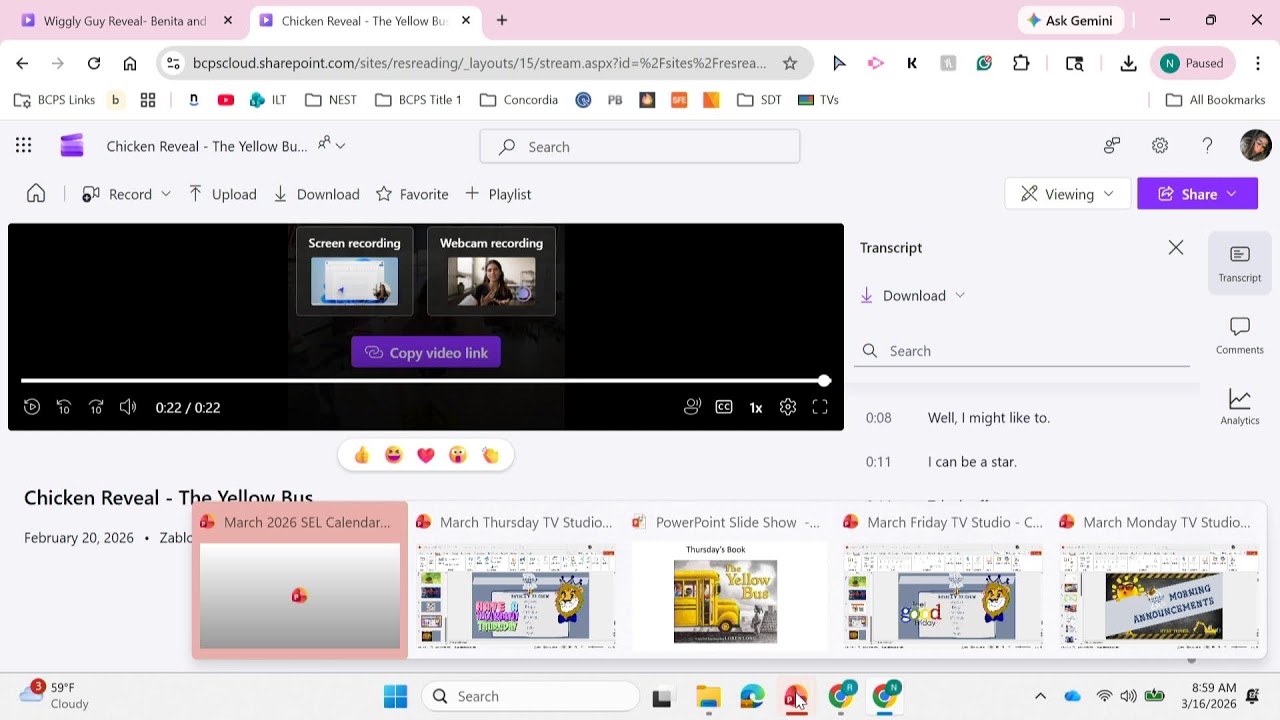
Task: Open the feedback icon in header
Action: (x=1112, y=146)
